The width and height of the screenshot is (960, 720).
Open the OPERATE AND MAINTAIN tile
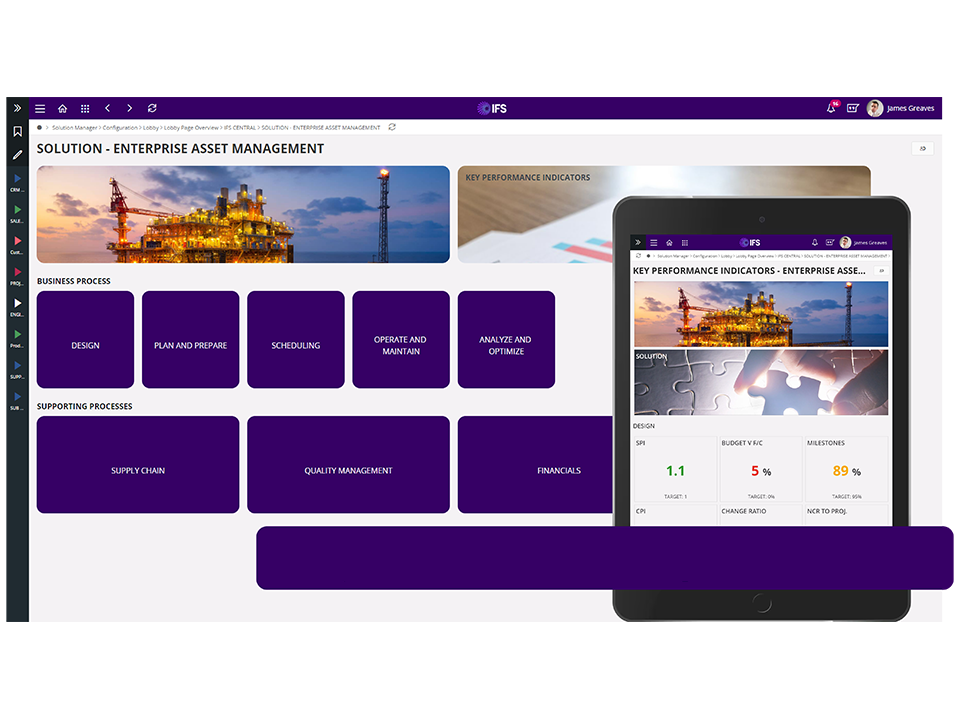click(401, 339)
